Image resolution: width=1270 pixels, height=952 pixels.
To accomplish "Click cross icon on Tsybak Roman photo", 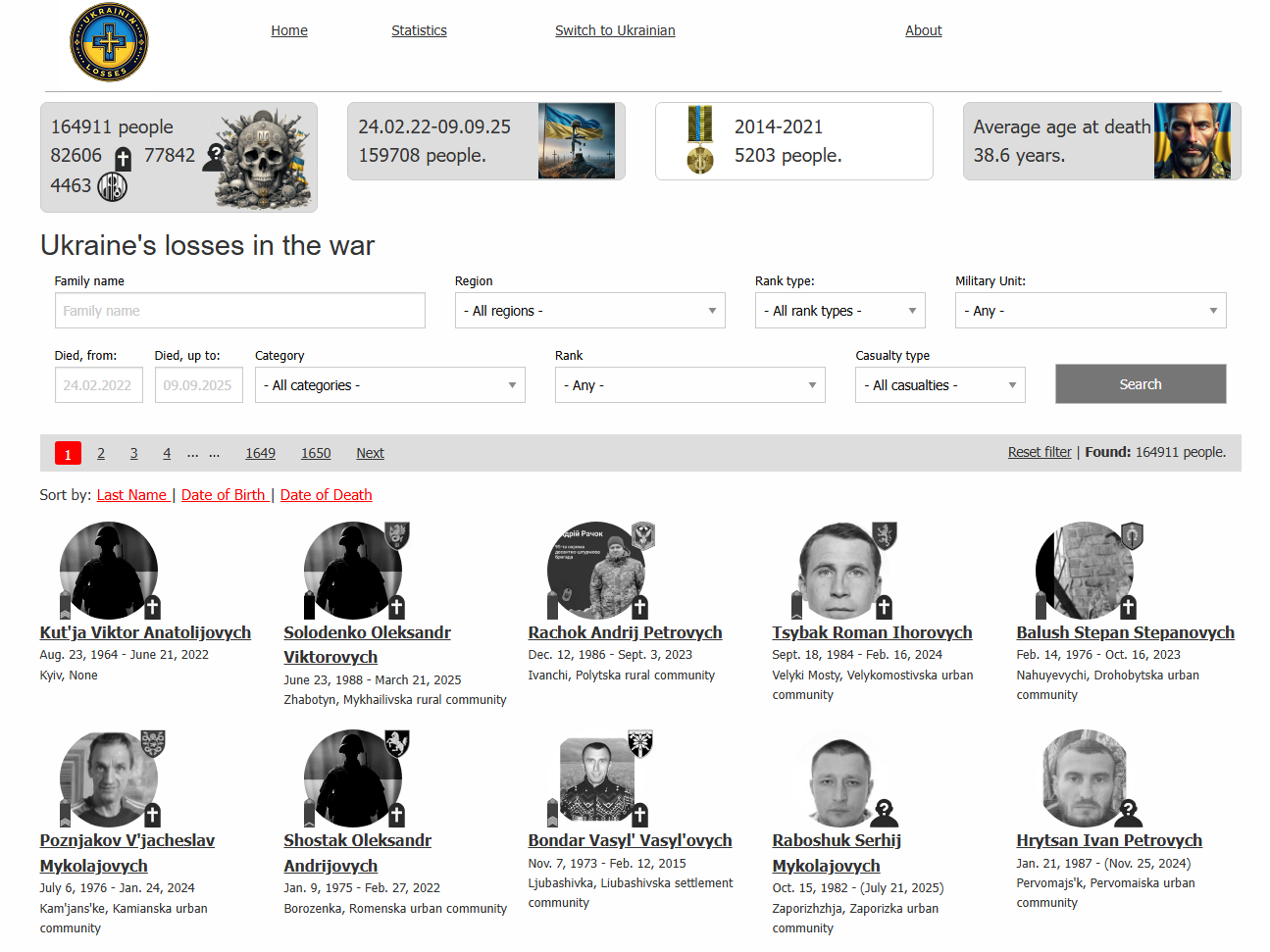I will [x=885, y=607].
